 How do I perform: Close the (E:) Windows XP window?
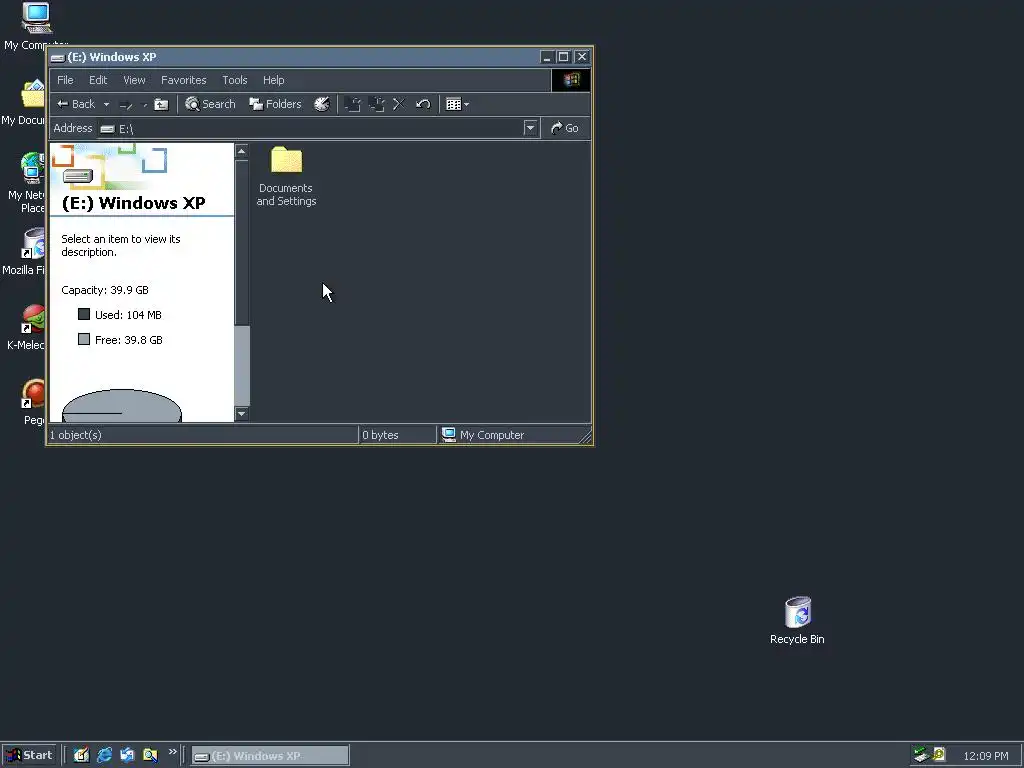click(582, 57)
